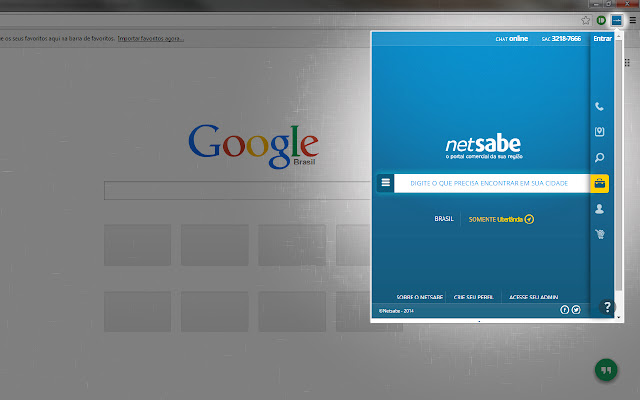The height and width of the screenshot is (400, 640).
Task: Open the categories menu beside search field
Action: coord(385,183)
